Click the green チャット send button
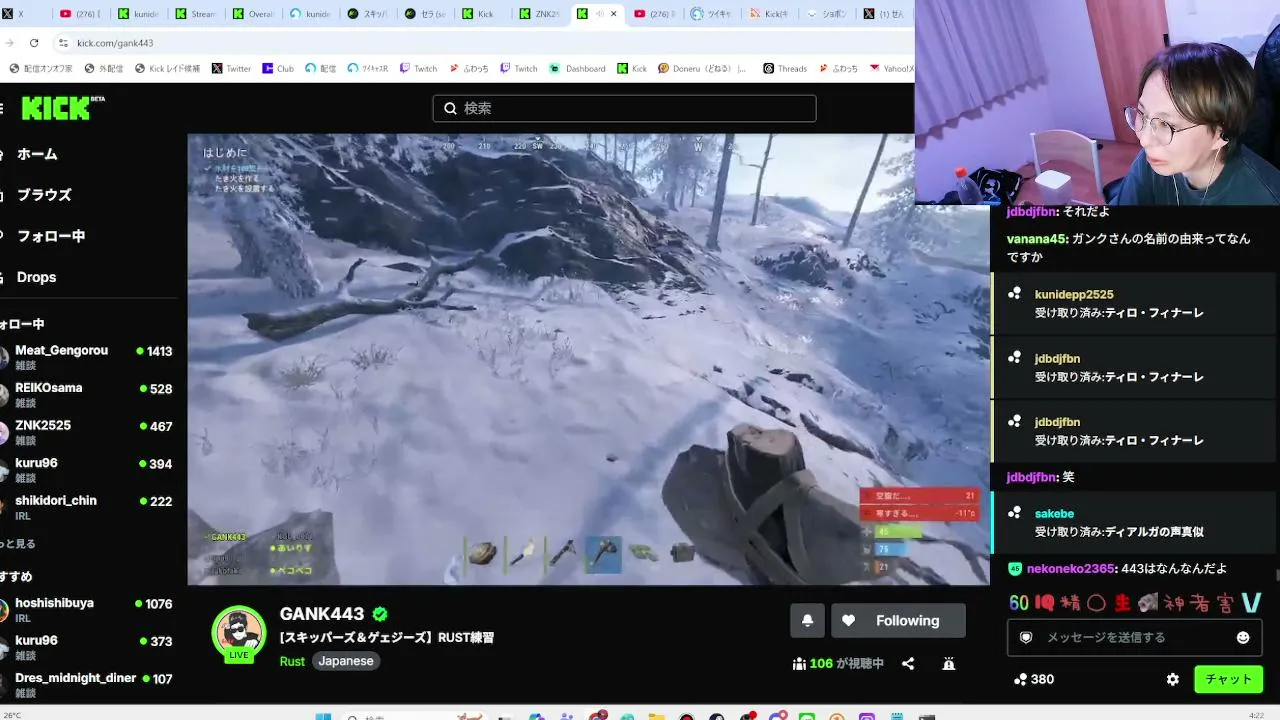 pos(1228,679)
